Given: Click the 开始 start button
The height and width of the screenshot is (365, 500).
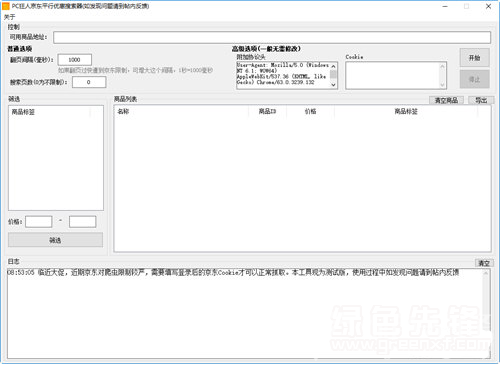Looking at the screenshot, I should click(475, 58).
